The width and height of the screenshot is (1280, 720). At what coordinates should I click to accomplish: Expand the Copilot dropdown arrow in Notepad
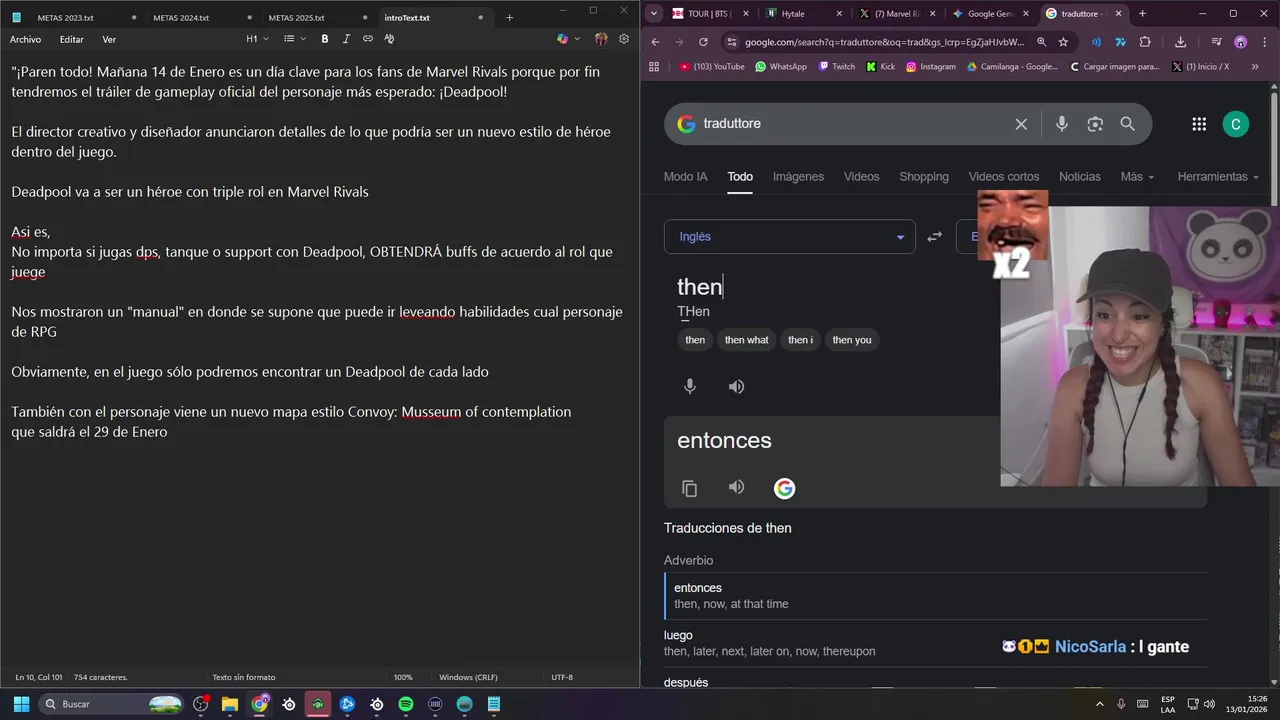(x=577, y=39)
